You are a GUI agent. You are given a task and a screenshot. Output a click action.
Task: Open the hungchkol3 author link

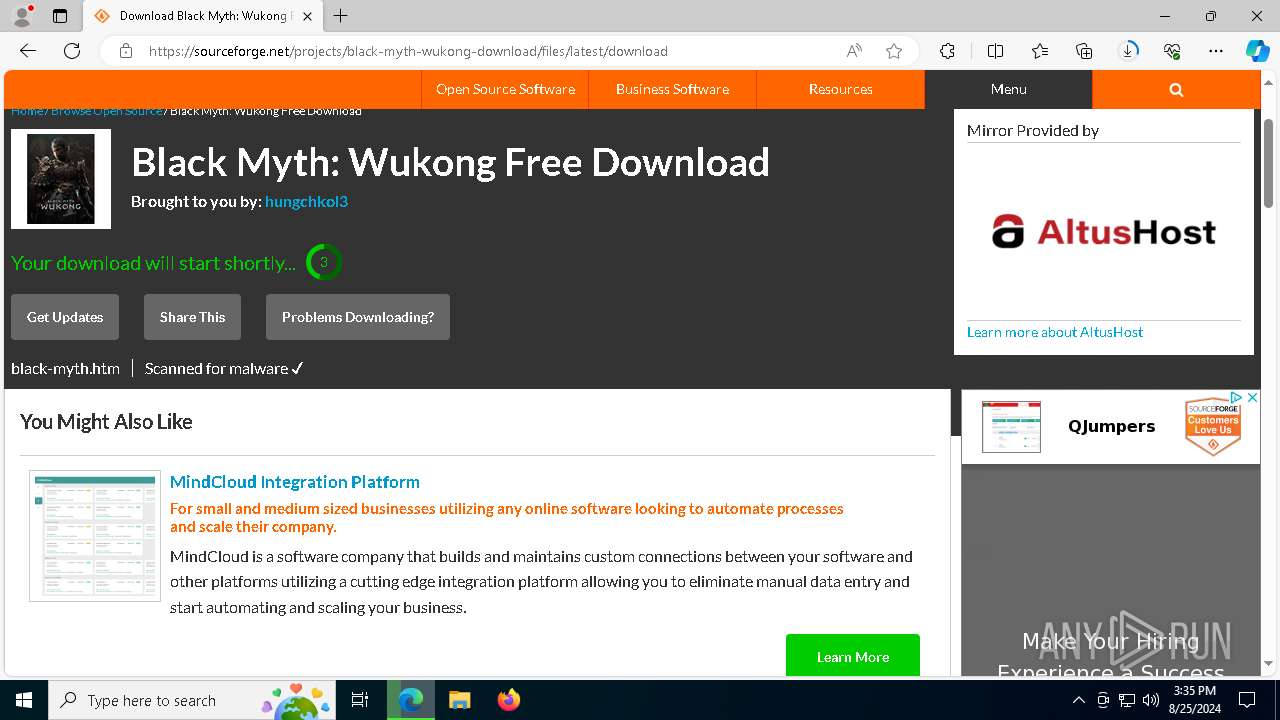306,201
